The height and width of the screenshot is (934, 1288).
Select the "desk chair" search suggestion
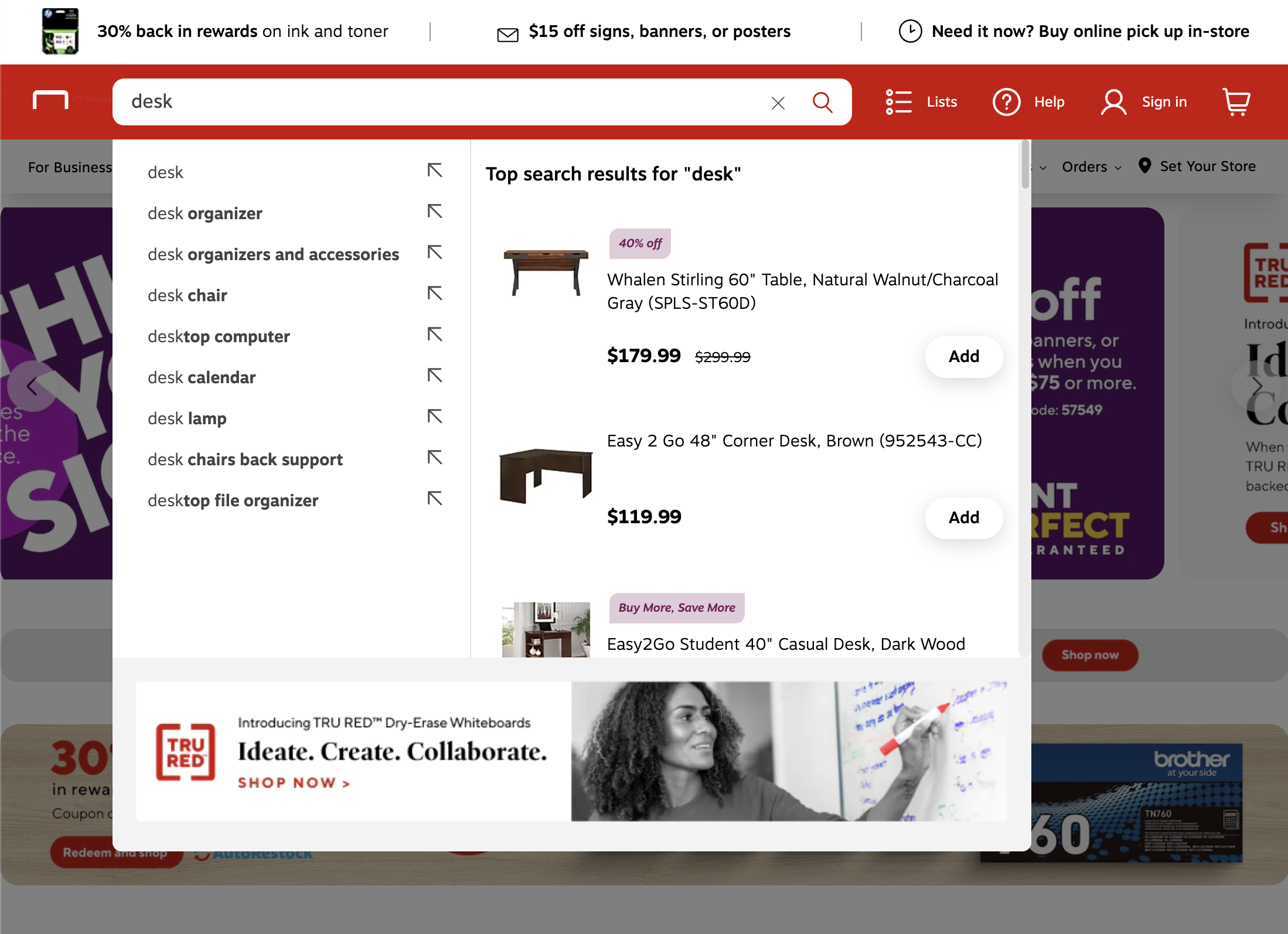click(187, 295)
